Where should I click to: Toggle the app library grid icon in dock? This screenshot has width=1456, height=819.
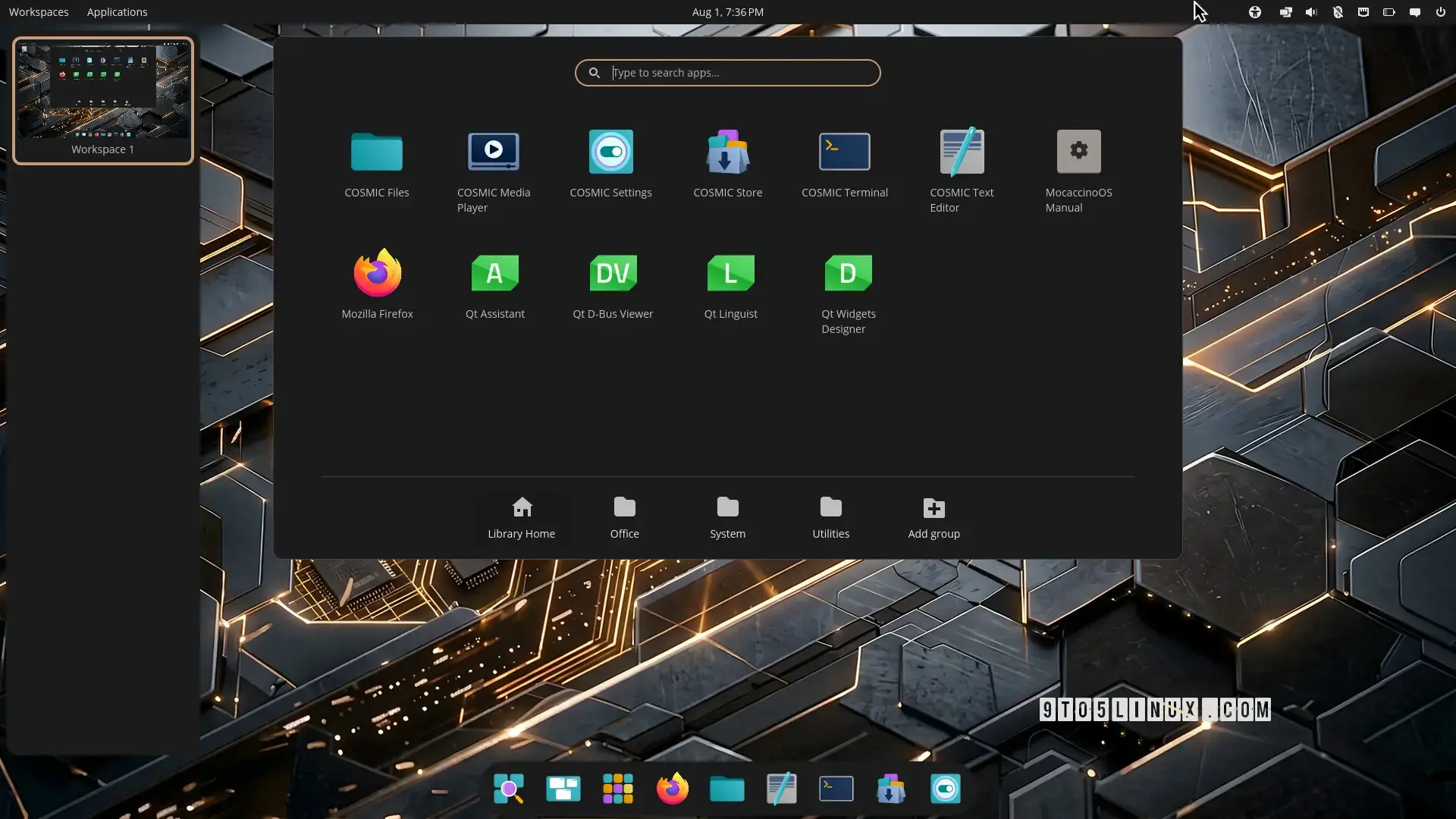tap(617, 789)
